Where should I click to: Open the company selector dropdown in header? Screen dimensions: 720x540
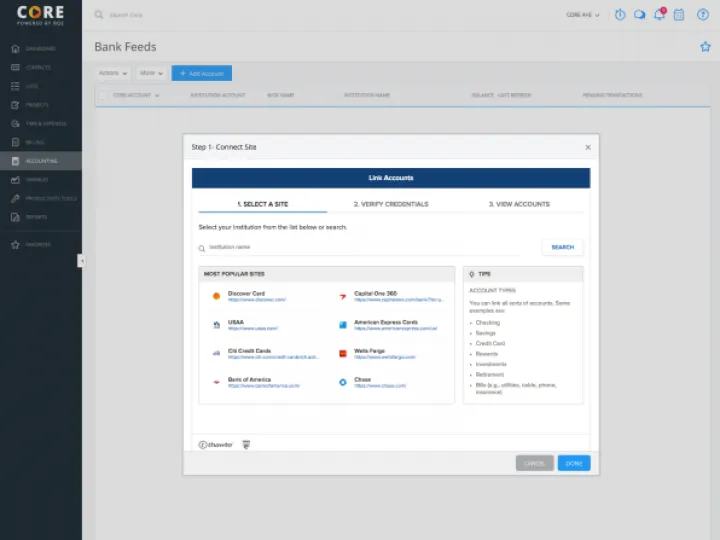point(583,15)
